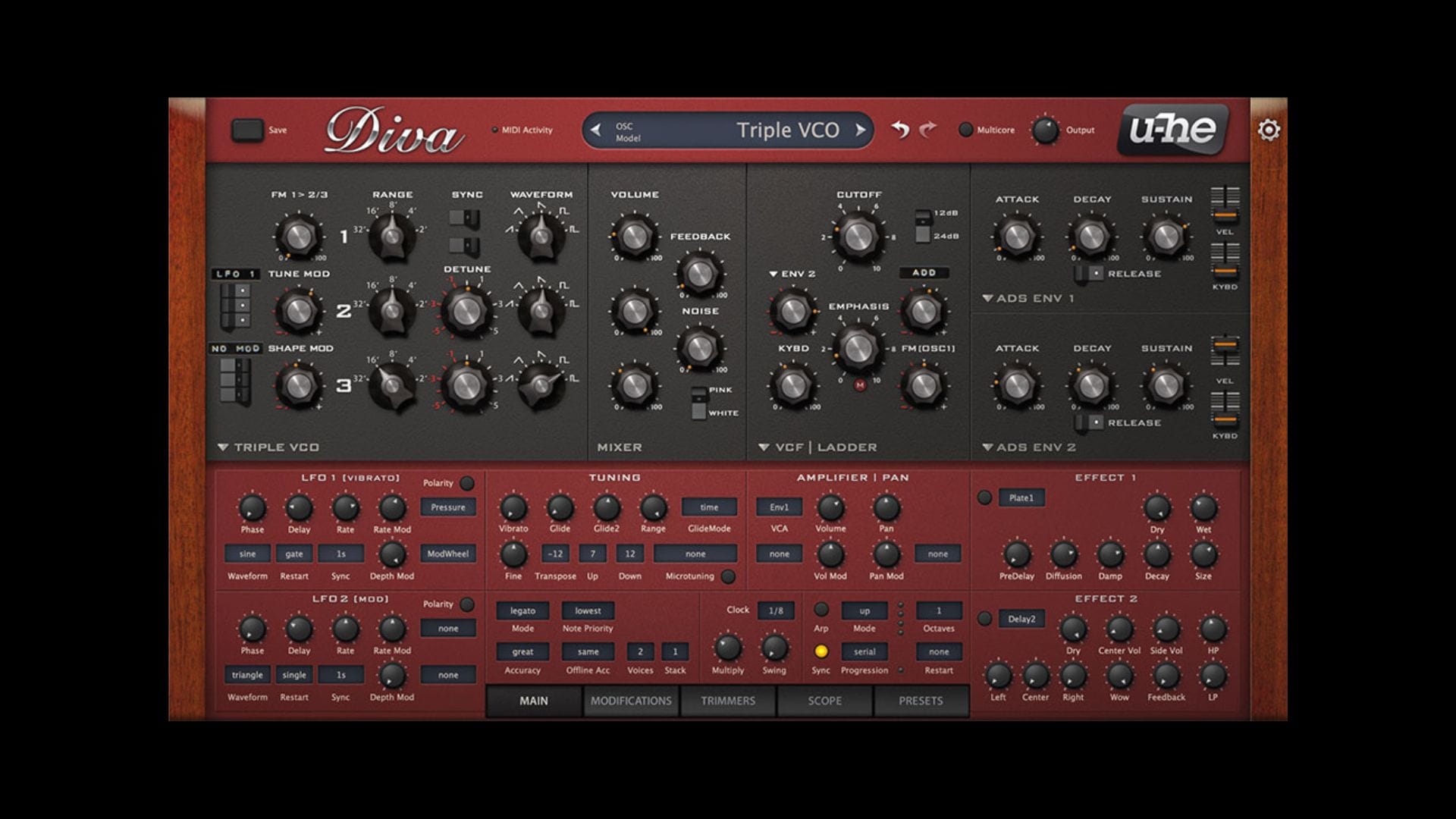
Task: Toggle the Multicore switch
Action: 965,130
